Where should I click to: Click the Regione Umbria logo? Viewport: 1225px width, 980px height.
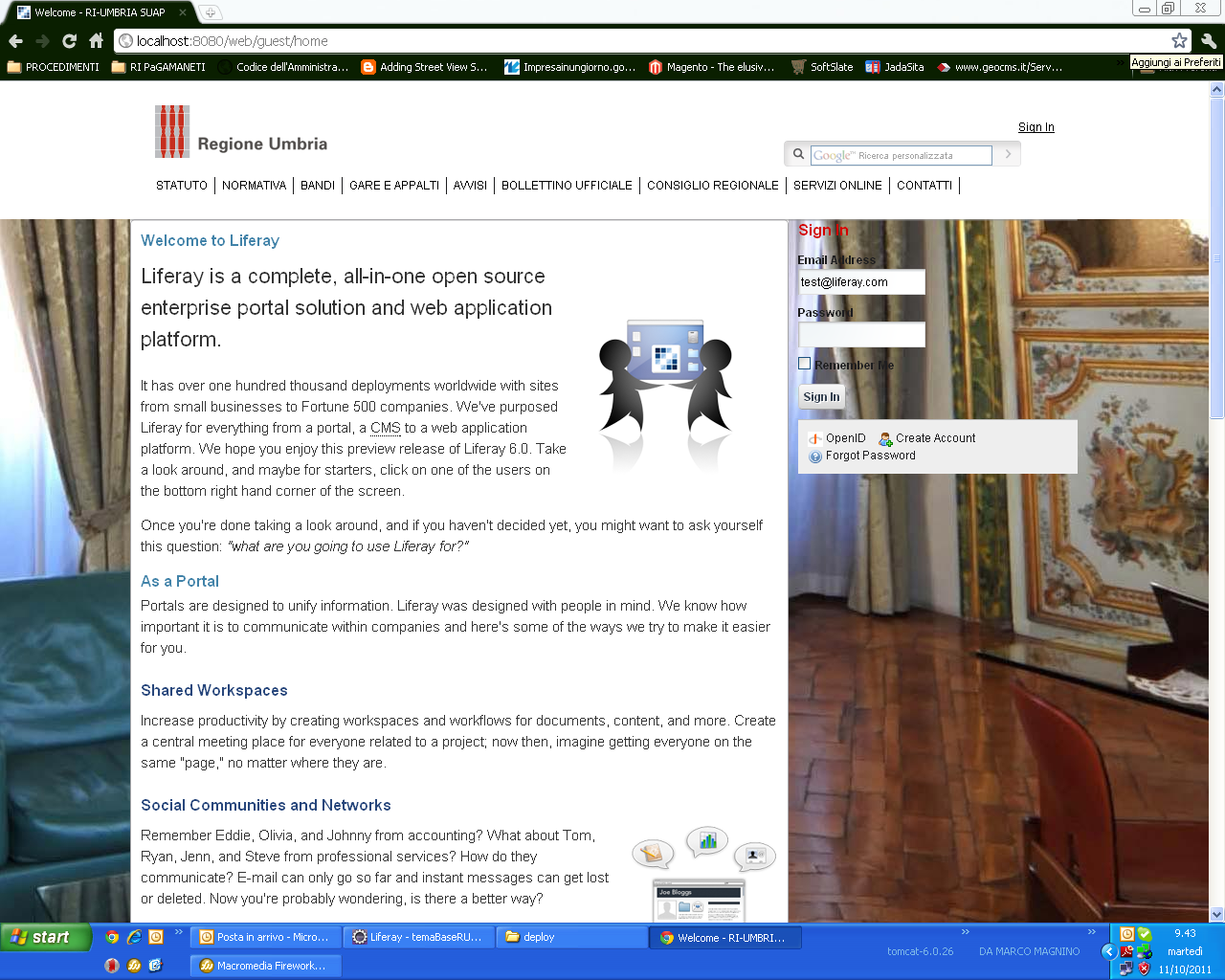pos(241,132)
